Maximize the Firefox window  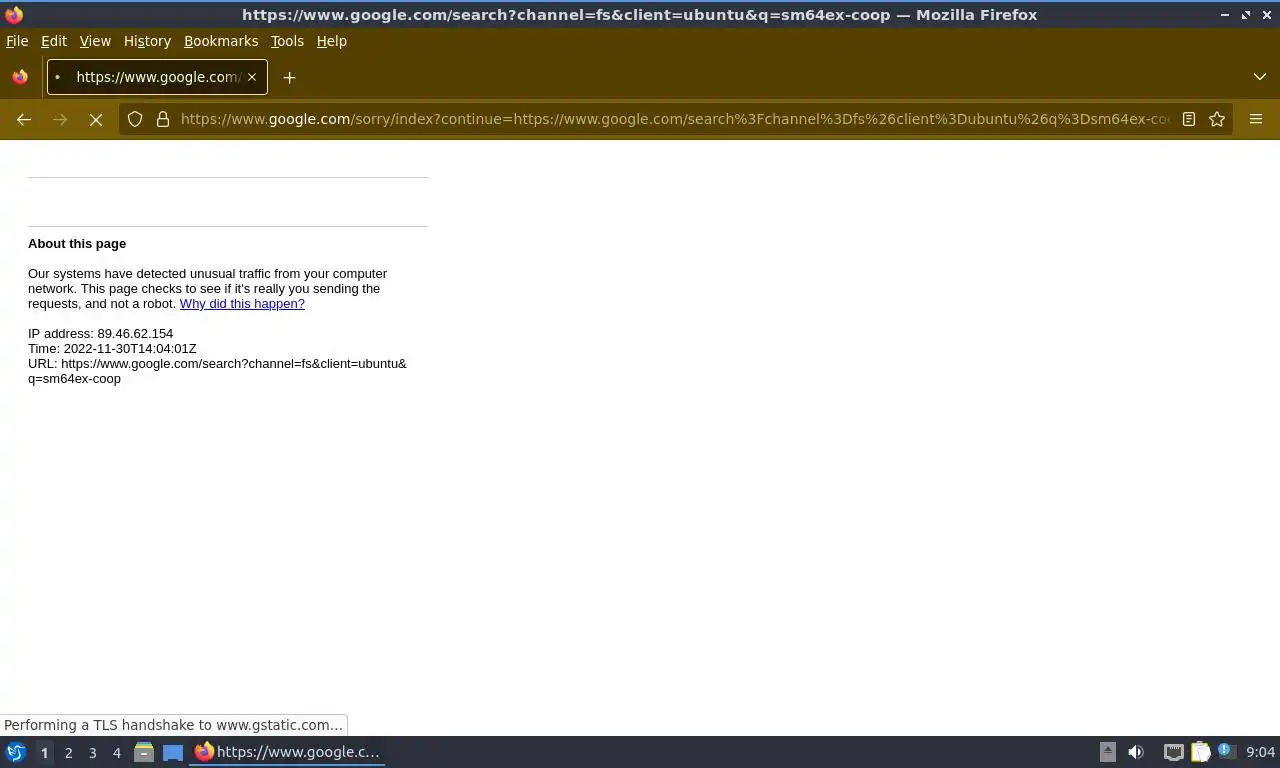[1246, 15]
